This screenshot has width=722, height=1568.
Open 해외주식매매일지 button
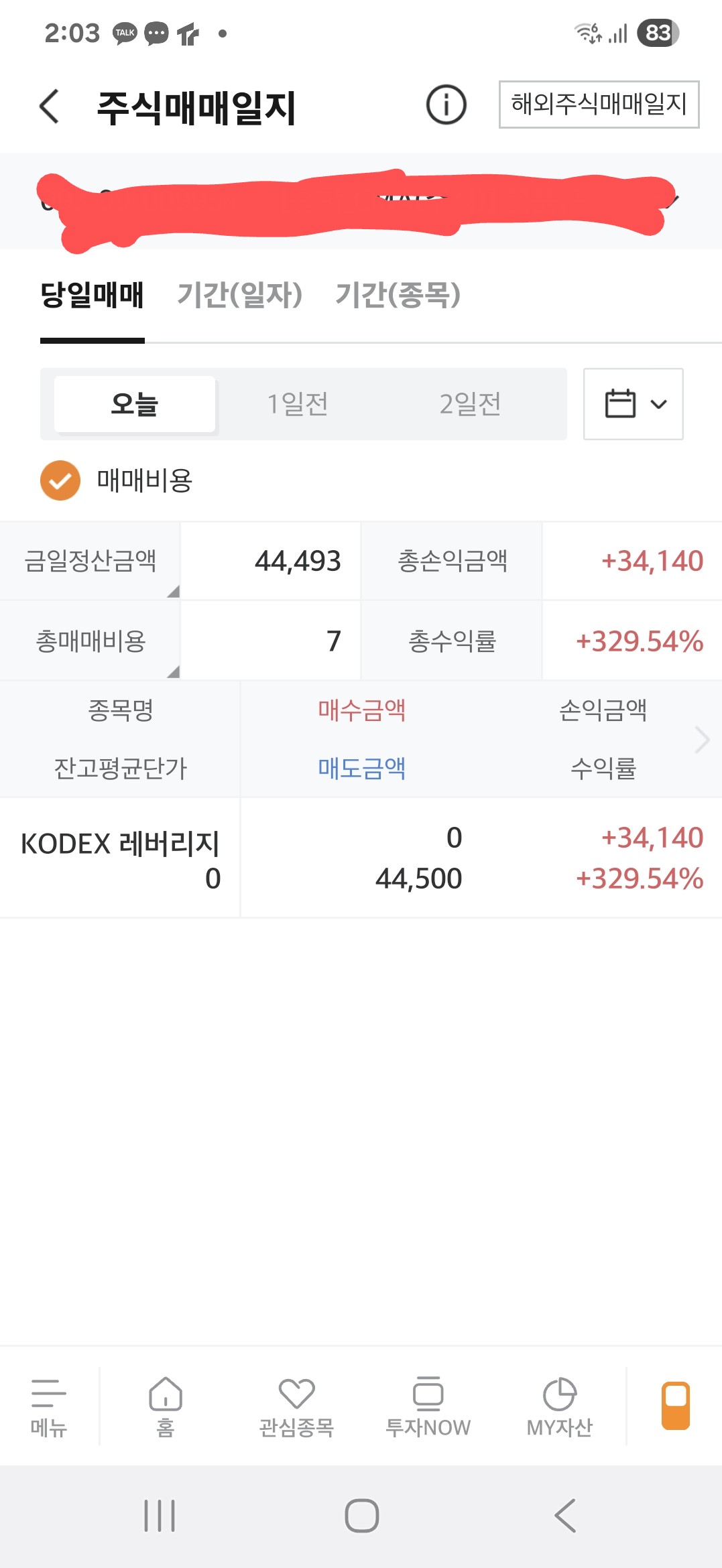[x=599, y=105]
